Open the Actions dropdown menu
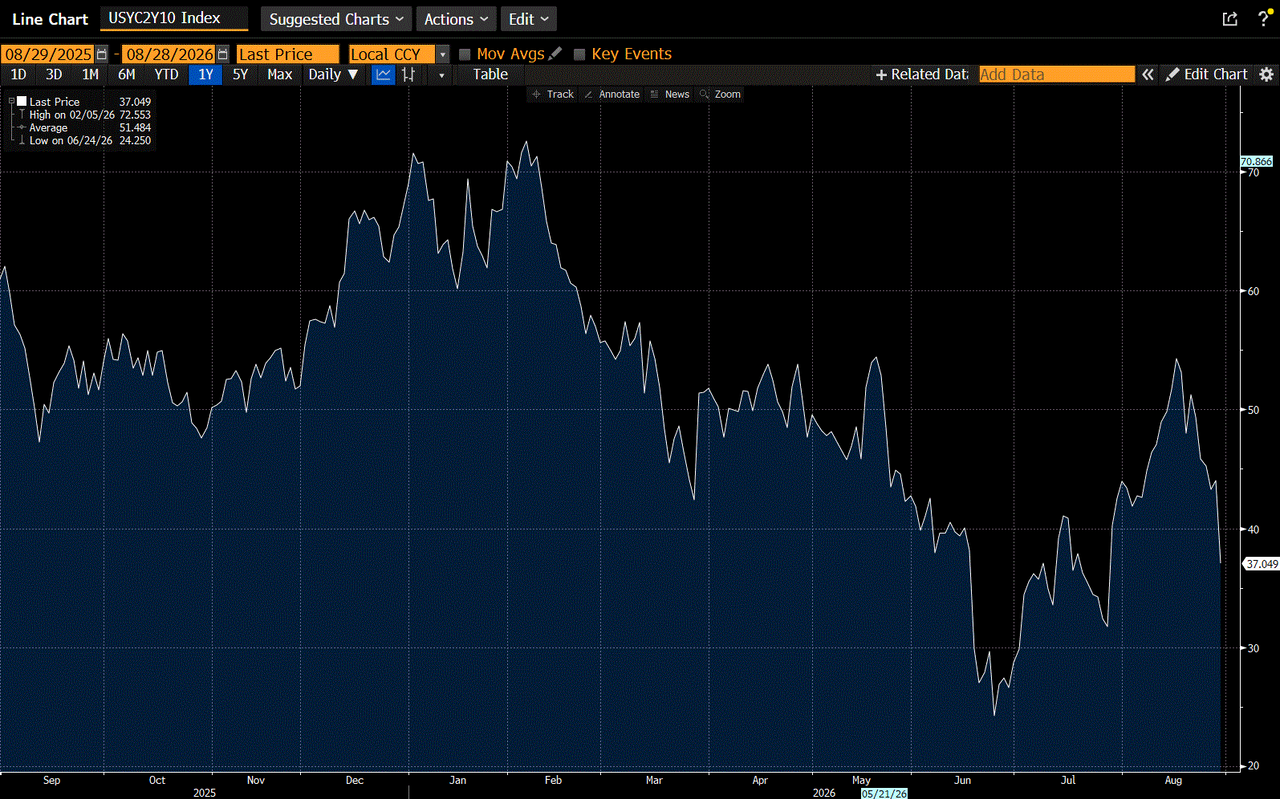1280x799 pixels. pyautogui.click(x=455, y=19)
